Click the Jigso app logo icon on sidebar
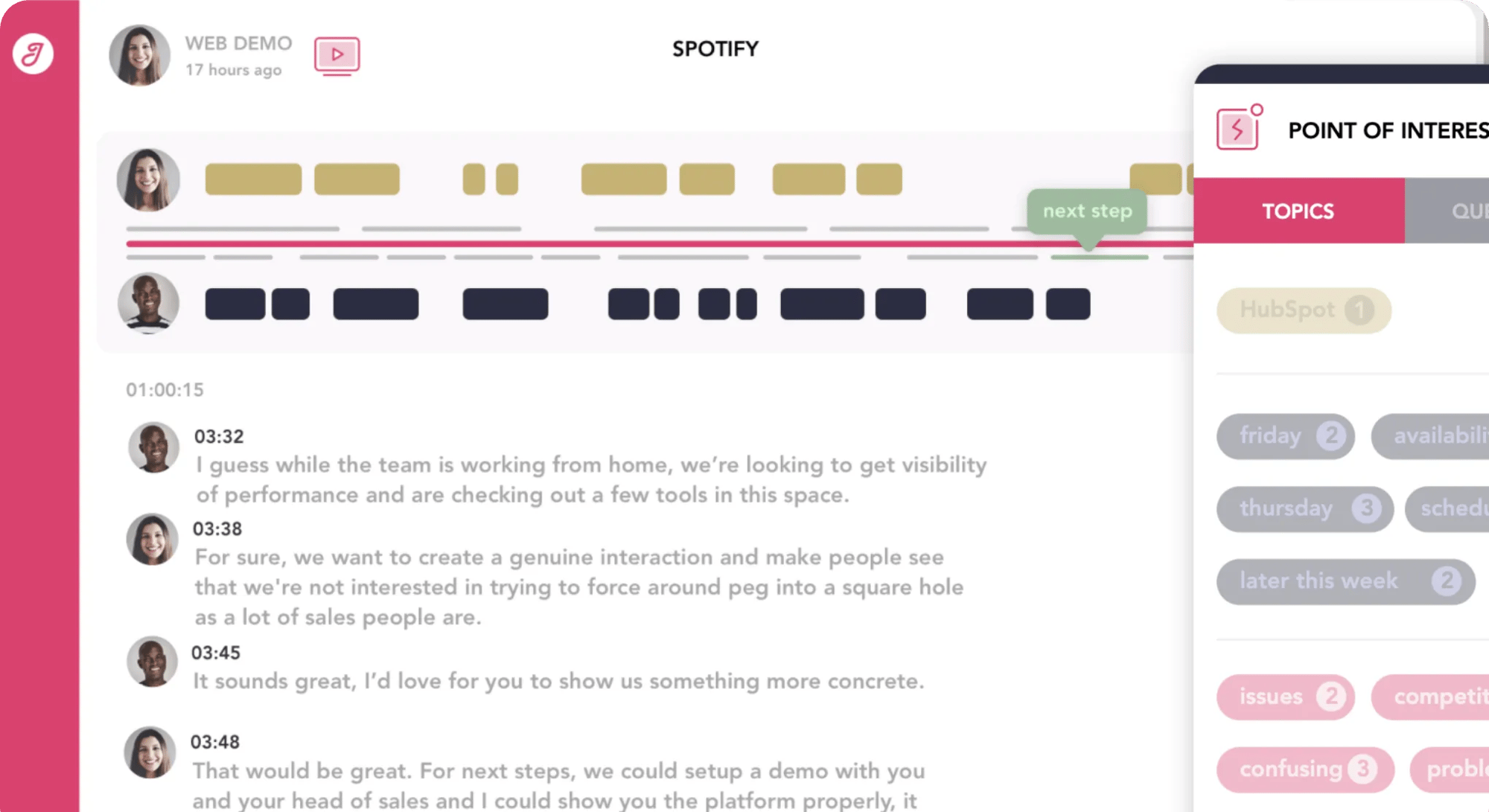Image resolution: width=1489 pixels, height=812 pixels. pyautogui.click(x=36, y=53)
